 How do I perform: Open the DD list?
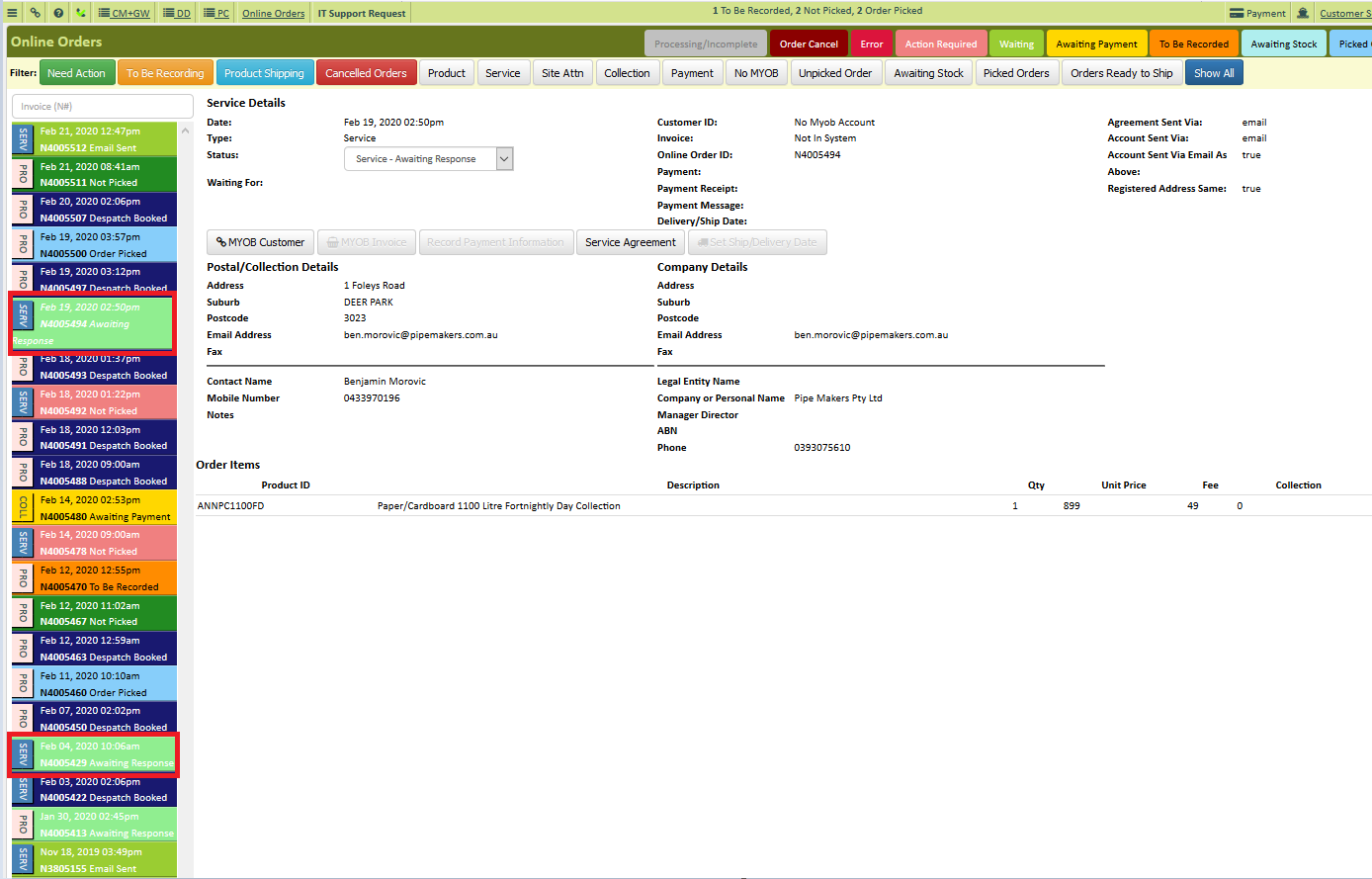pos(177,13)
